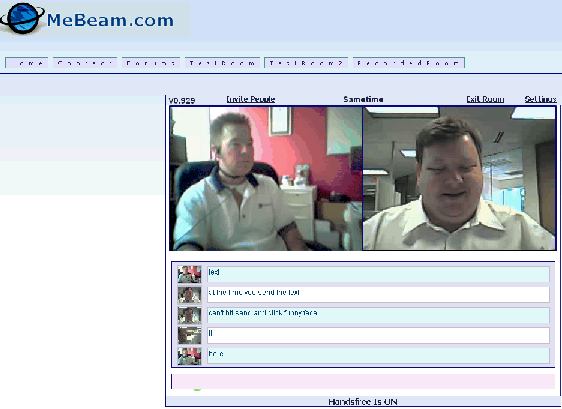The height and width of the screenshot is (409, 562).
Task: Open the RecordedRoom tab
Action: point(409,63)
